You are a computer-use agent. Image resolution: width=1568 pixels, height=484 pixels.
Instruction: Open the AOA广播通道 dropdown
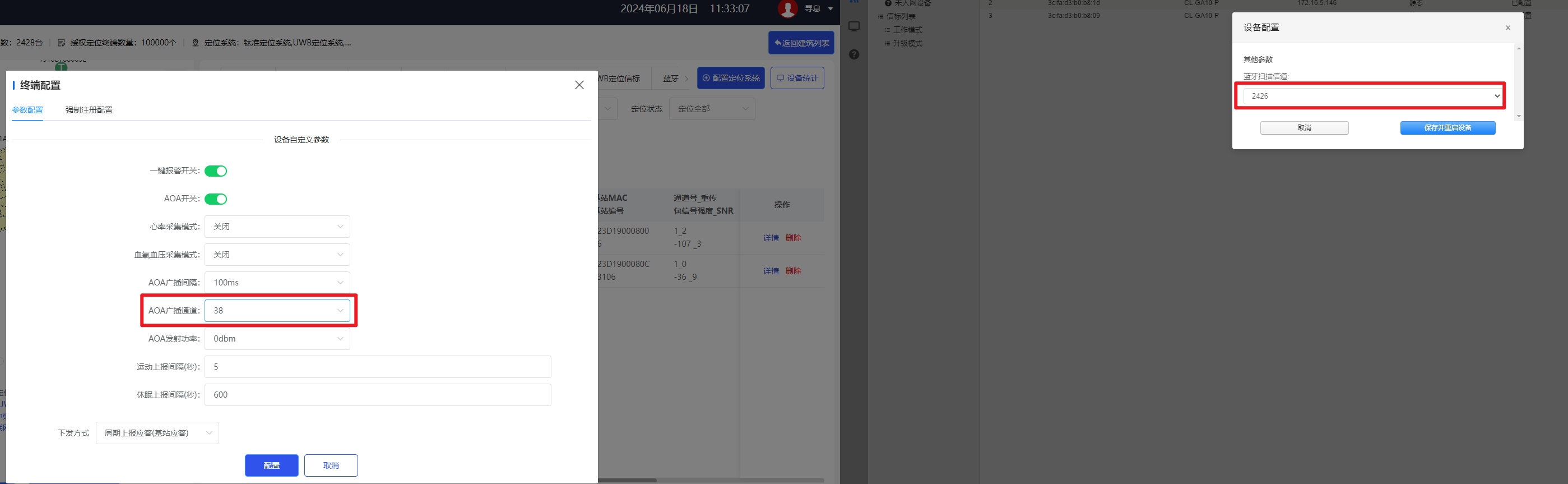tap(277, 311)
